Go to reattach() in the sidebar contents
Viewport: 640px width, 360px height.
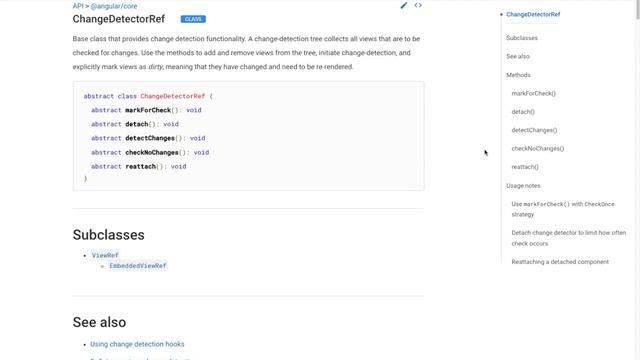pos(525,167)
